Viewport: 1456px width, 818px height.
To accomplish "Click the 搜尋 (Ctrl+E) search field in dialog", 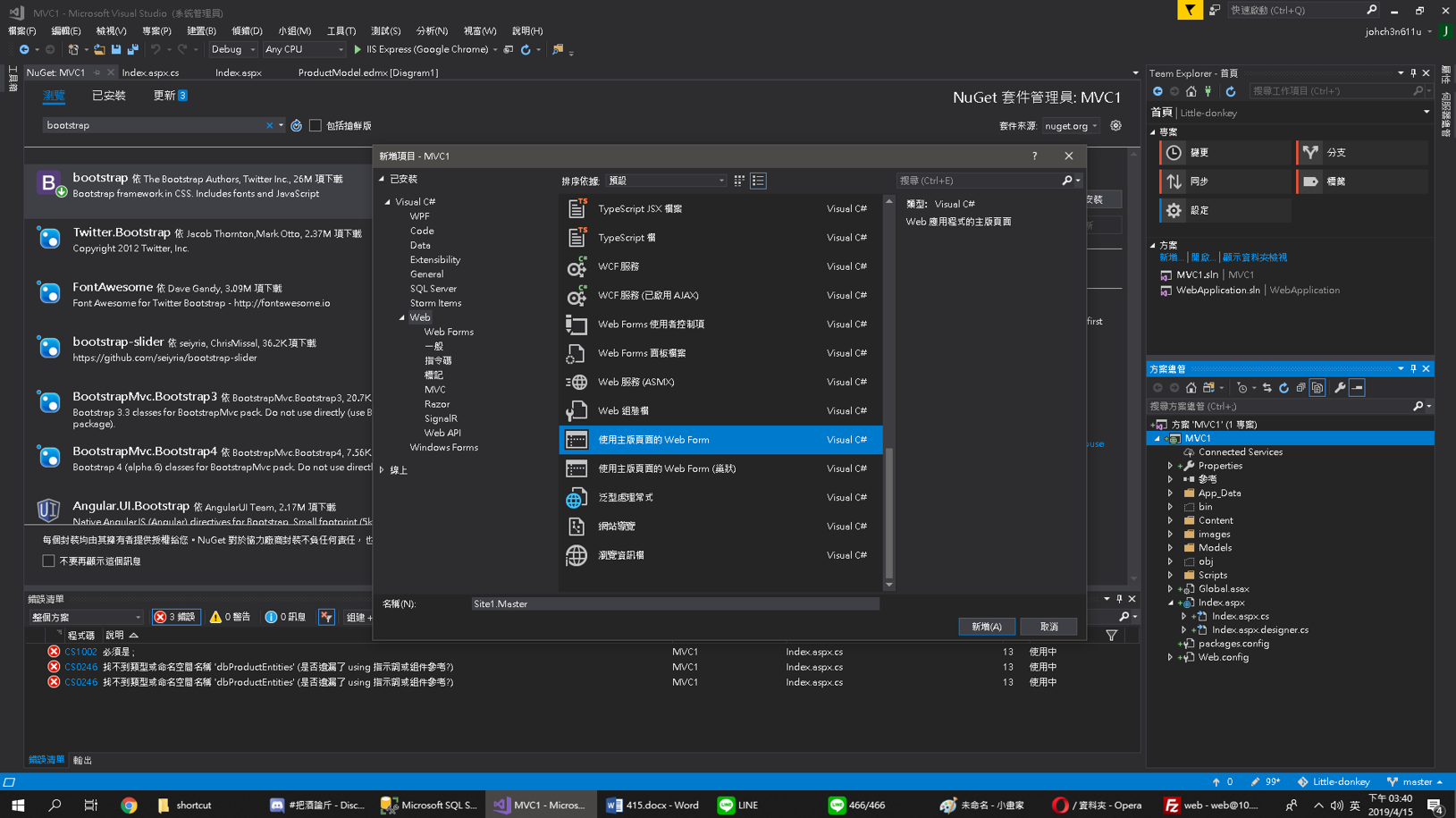I will coord(980,181).
